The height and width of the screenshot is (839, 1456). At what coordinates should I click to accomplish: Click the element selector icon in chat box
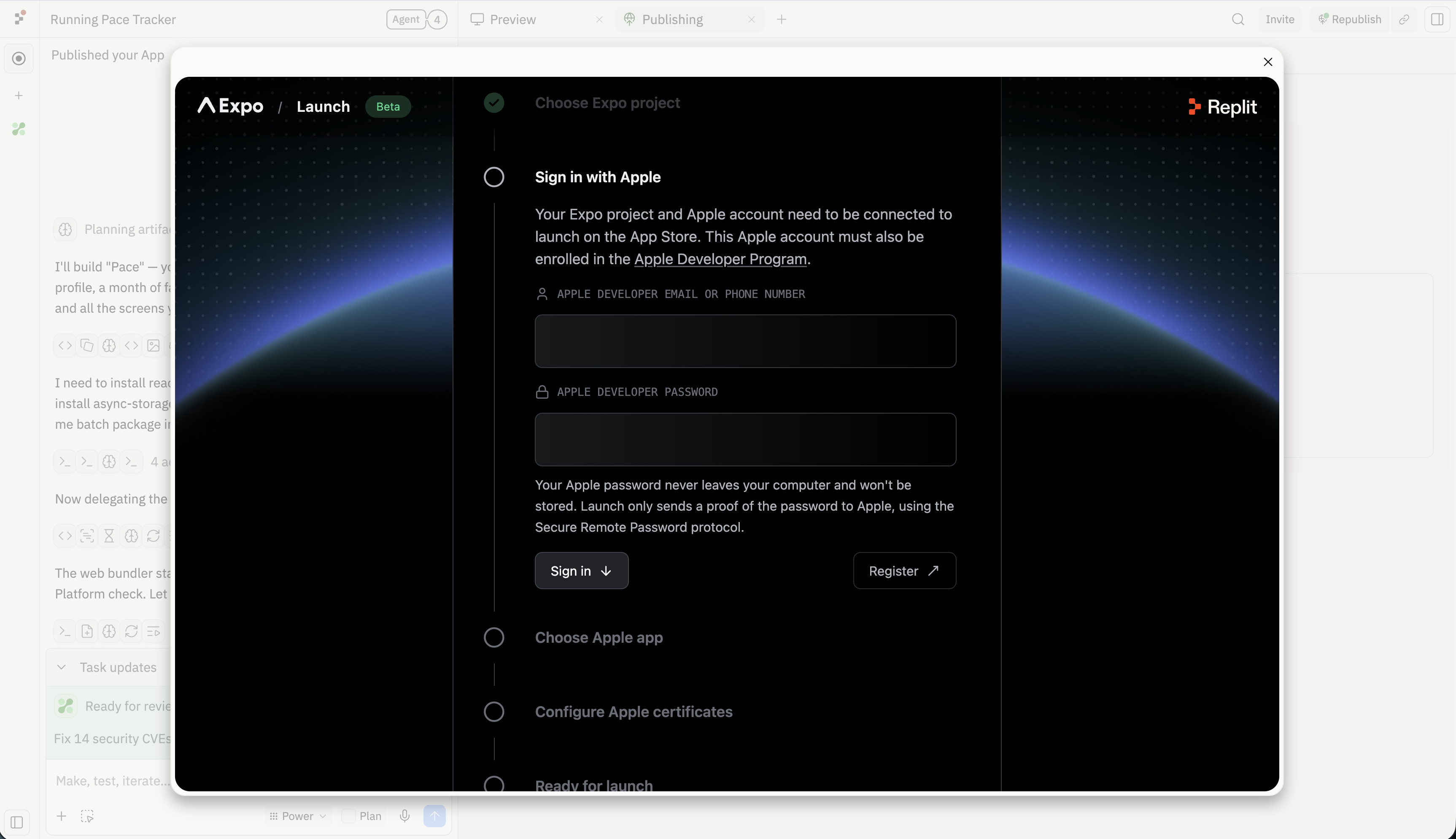pos(87,816)
